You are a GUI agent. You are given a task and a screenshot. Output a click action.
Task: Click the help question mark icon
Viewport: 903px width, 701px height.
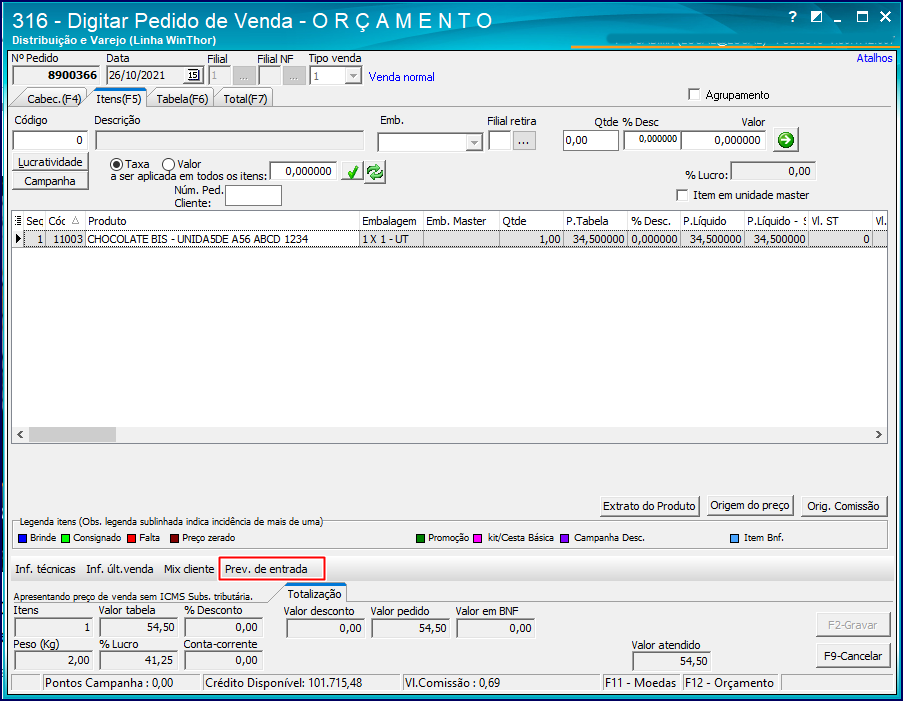(x=792, y=17)
